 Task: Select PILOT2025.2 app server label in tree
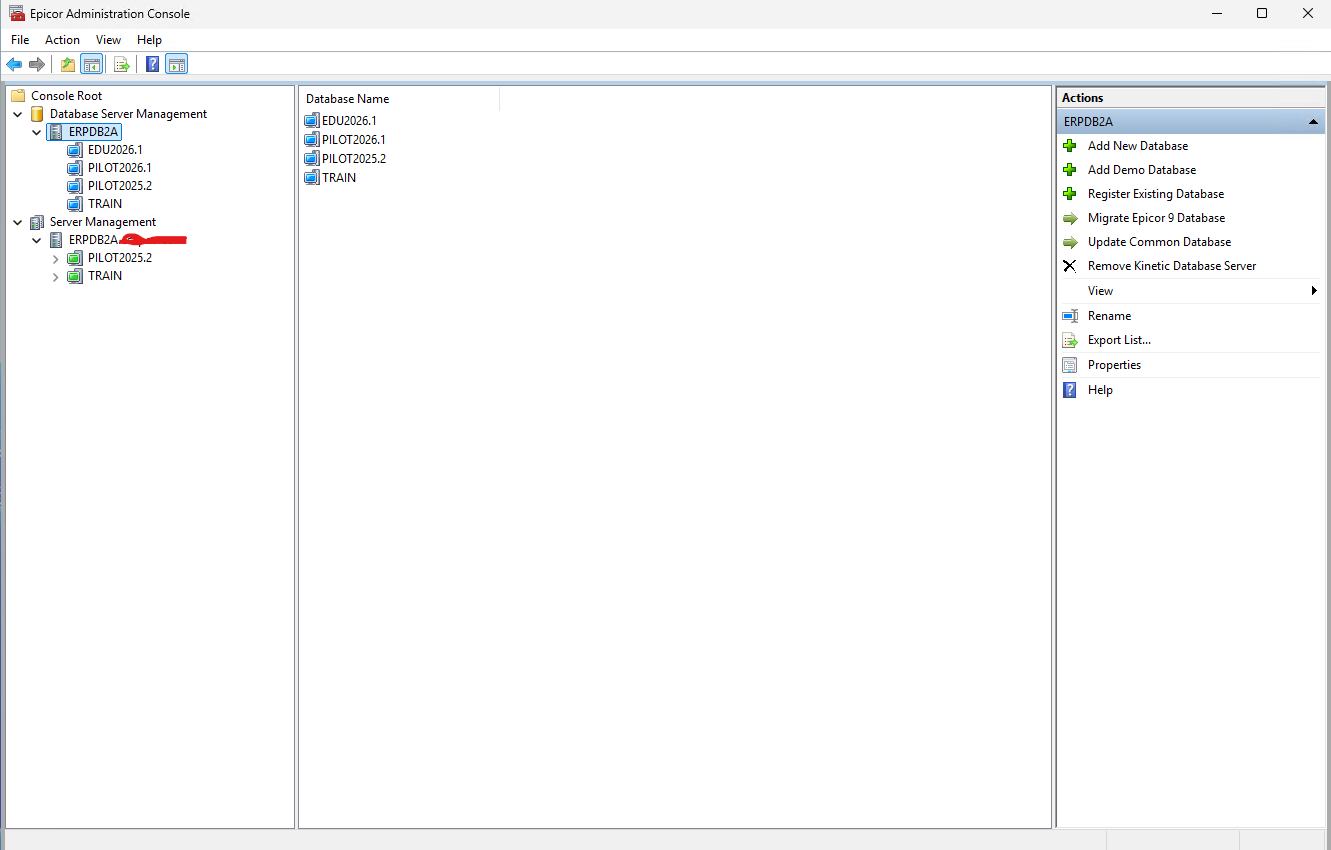(119, 258)
